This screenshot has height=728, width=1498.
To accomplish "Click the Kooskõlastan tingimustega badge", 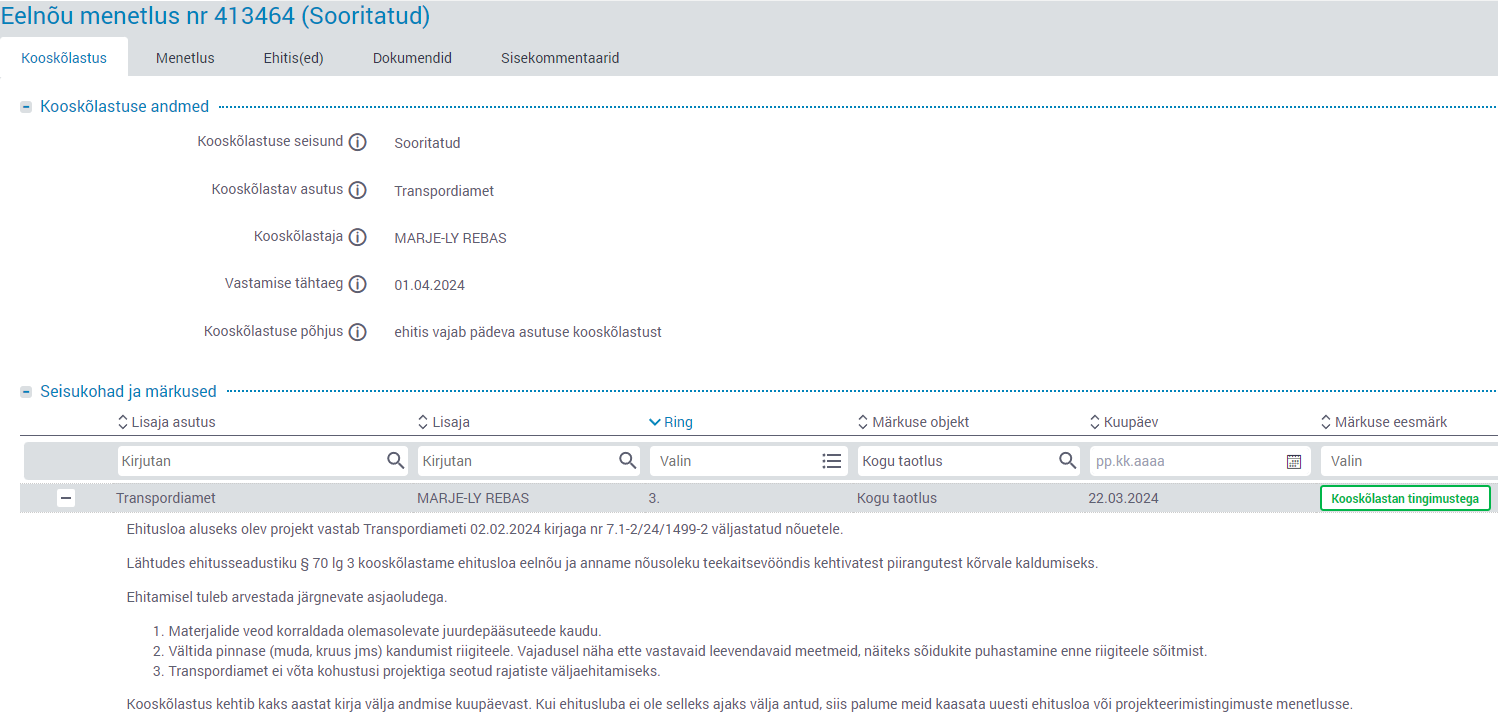I will [1405, 498].
